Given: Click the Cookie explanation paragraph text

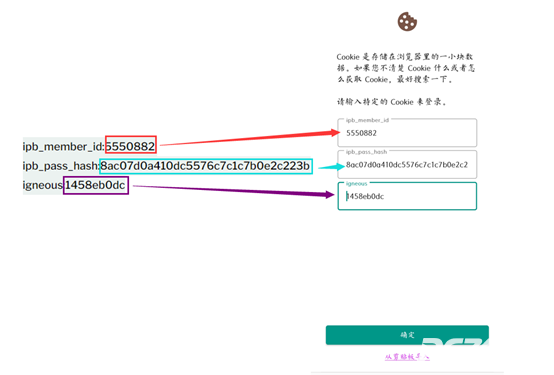Looking at the screenshot, I should (406, 68).
